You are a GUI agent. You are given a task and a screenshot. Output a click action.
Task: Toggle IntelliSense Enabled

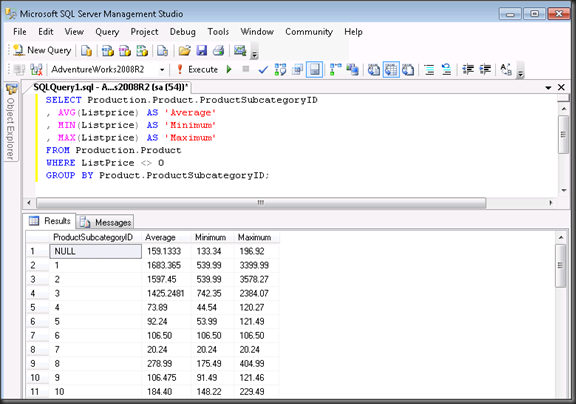tap(315, 69)
